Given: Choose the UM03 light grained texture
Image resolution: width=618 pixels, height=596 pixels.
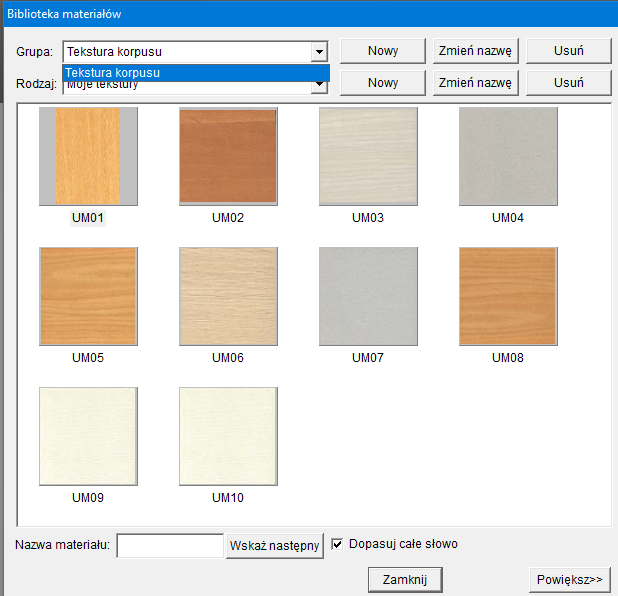Looking at the screenshot, I should (x=368, y=156).
